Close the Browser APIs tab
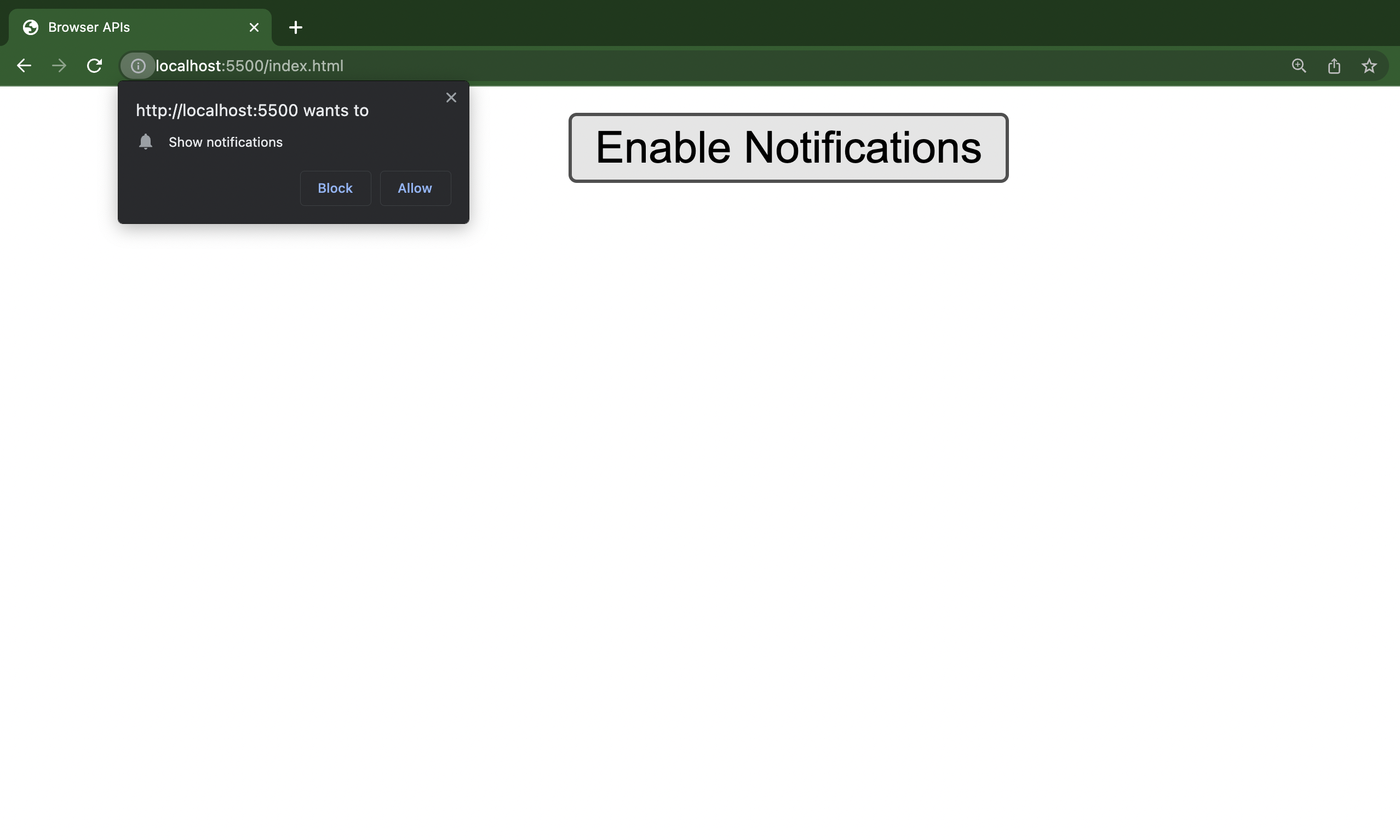Screen dimensions: 1400x840 pyautogui.click(x=254, y=27)
